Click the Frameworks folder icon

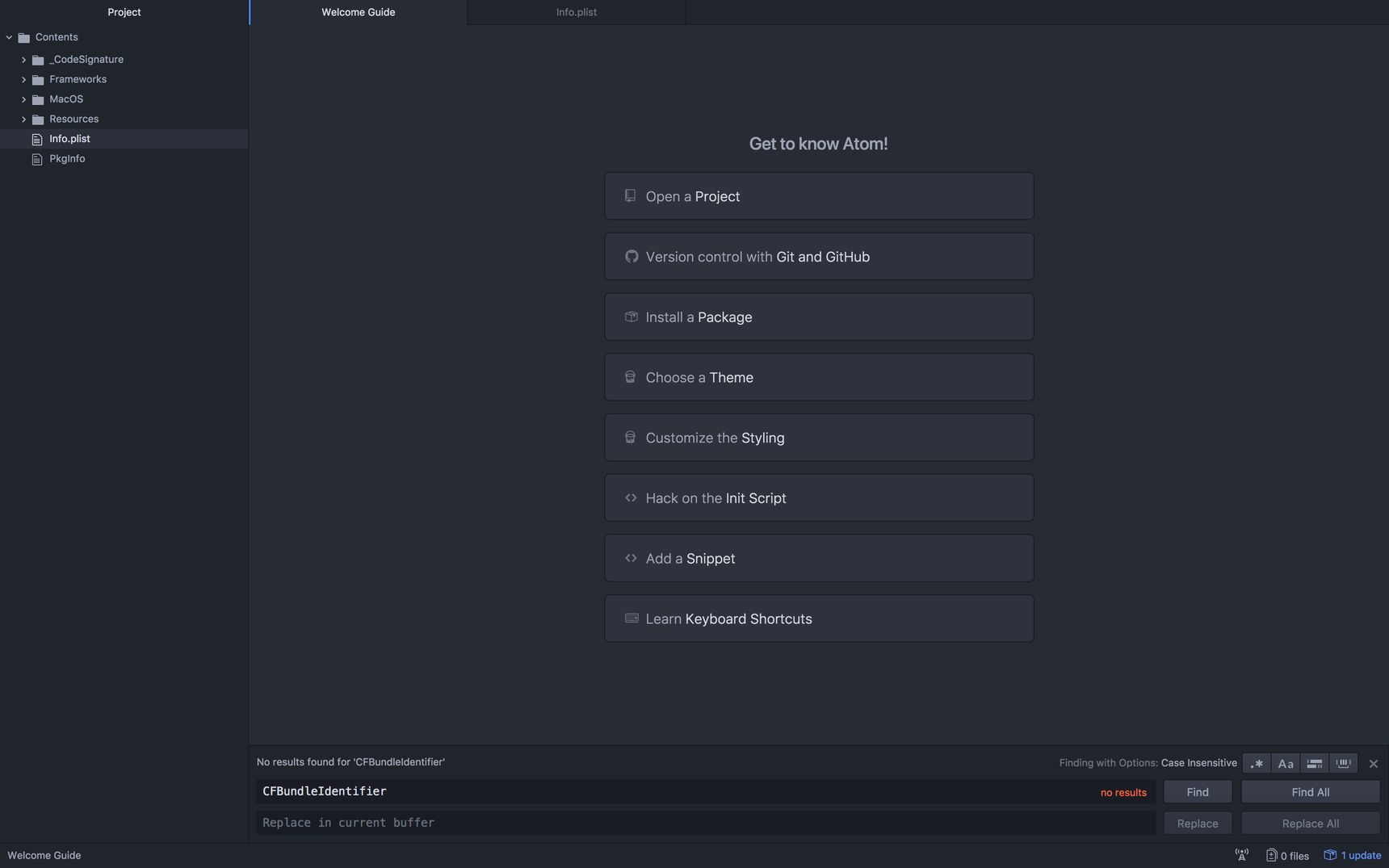pyautogui.click(x=38, y=80)
